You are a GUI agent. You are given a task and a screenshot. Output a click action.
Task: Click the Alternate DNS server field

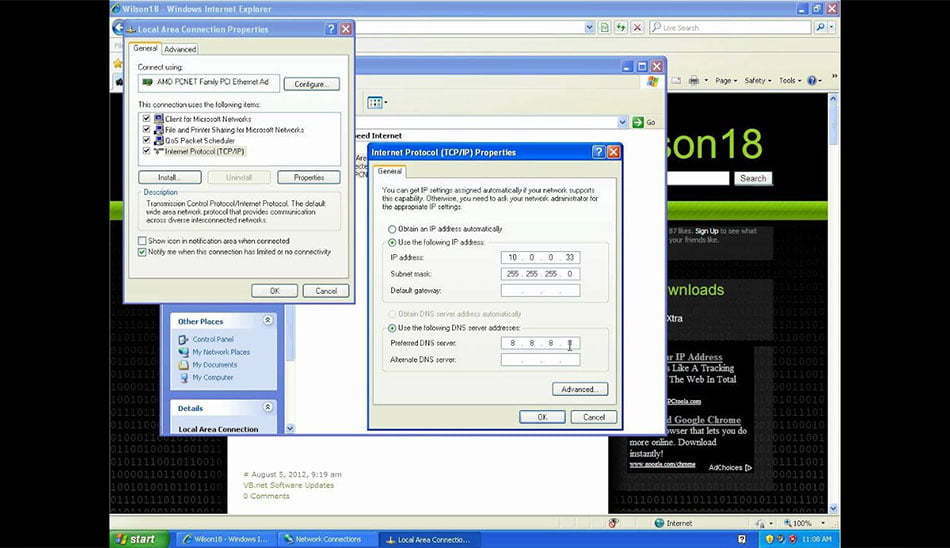(x=540, y=360)
